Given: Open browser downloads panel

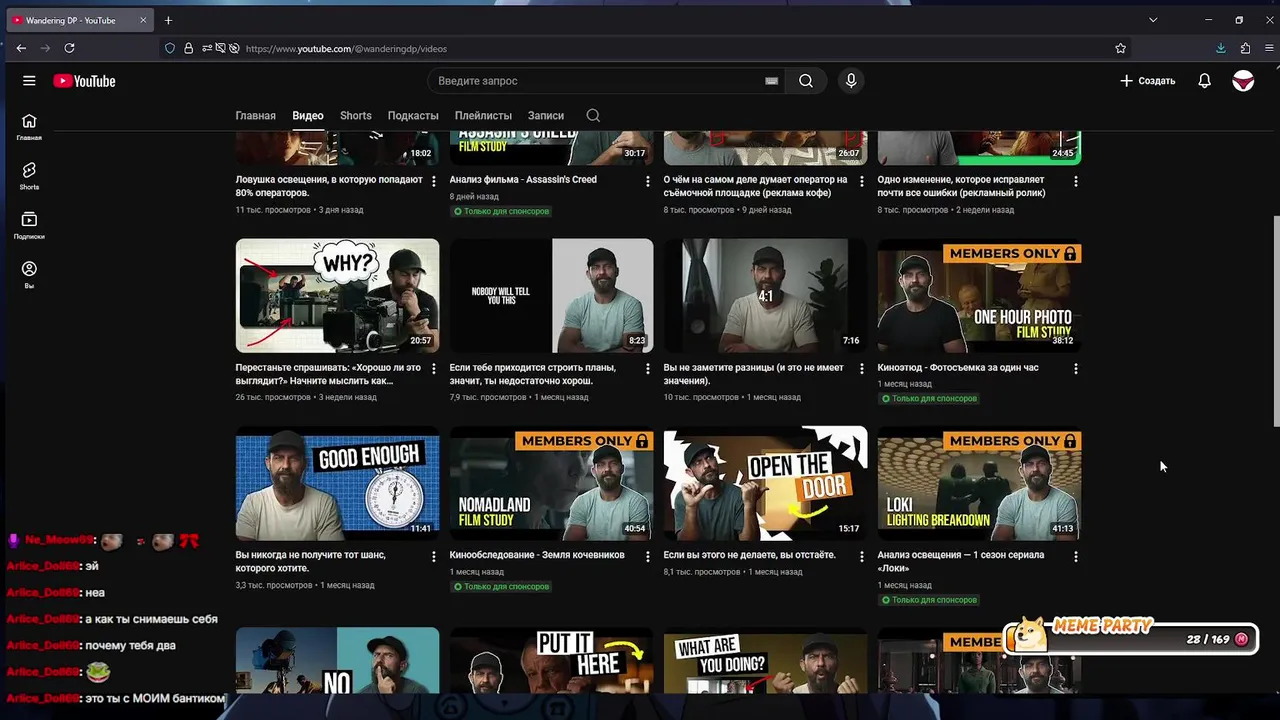Looking at the screenshot, I should pyautogui.click(x=1220, y=48).
